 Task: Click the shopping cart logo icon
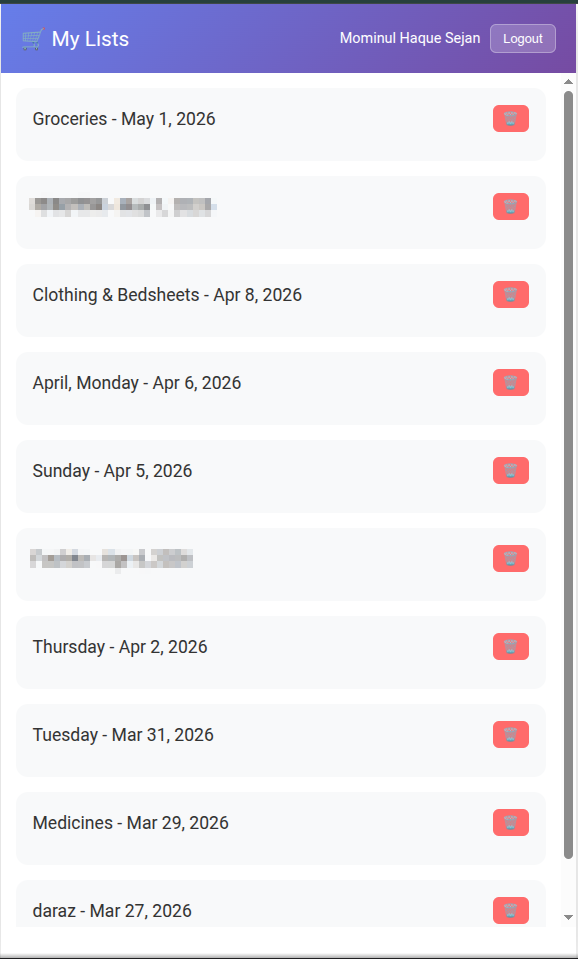[32, 39]
